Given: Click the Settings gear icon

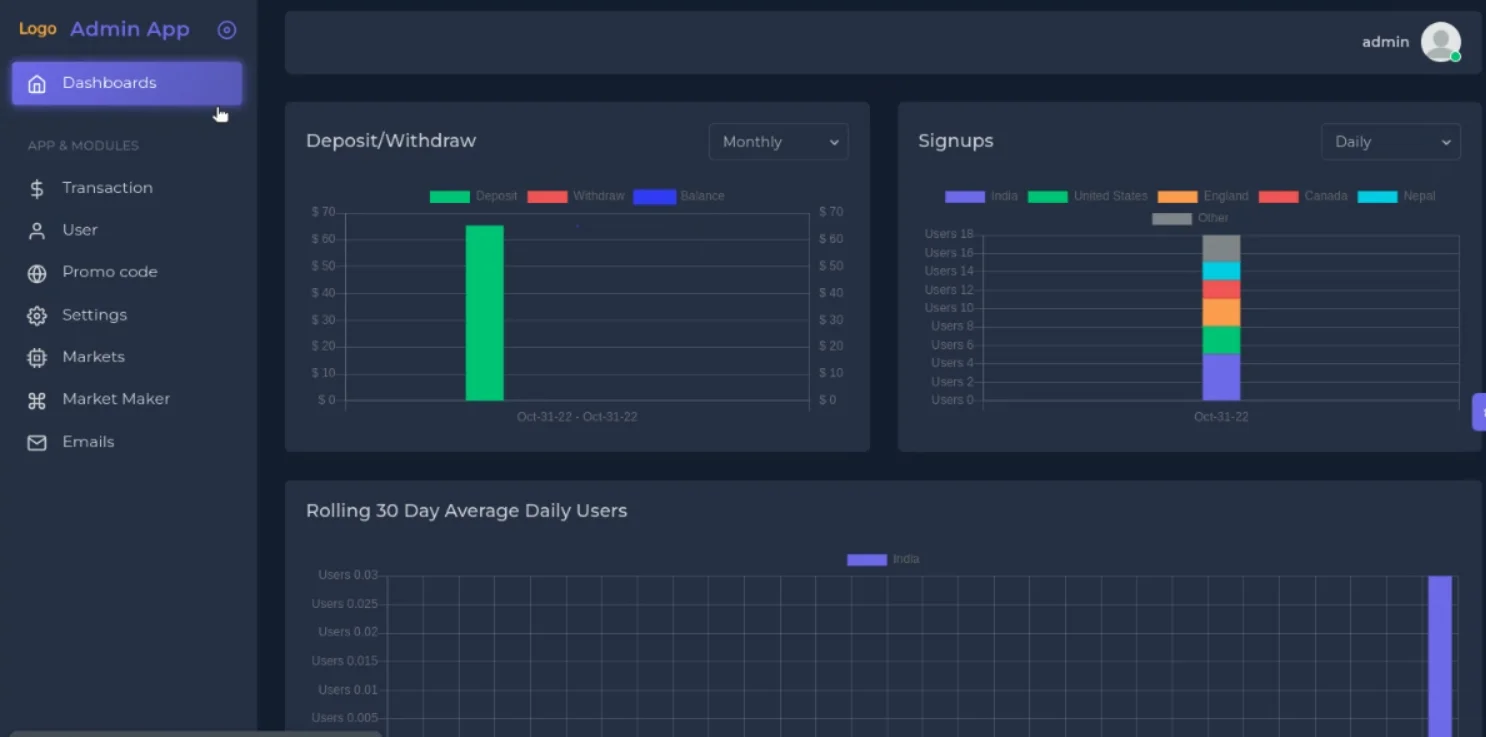Looking at the screenshot, I should (x=37, y=316).
